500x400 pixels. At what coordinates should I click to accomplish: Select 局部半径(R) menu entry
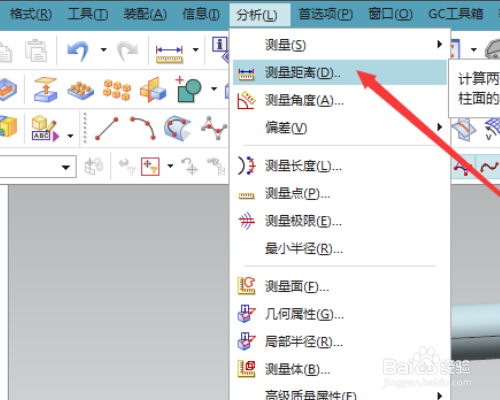[340, 342]
